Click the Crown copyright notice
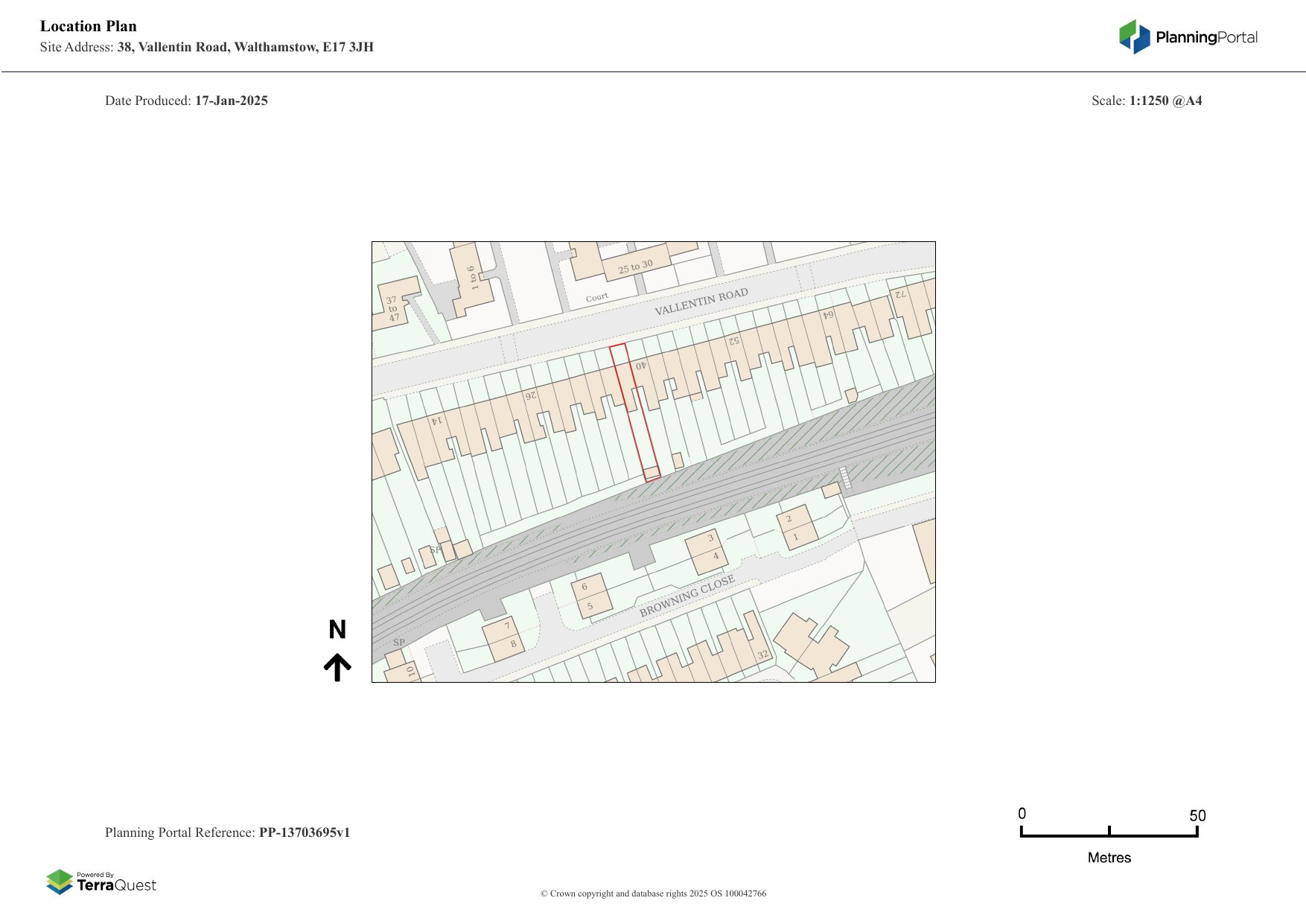Screen dimensions: 1306x924 (x=653, y=893)
